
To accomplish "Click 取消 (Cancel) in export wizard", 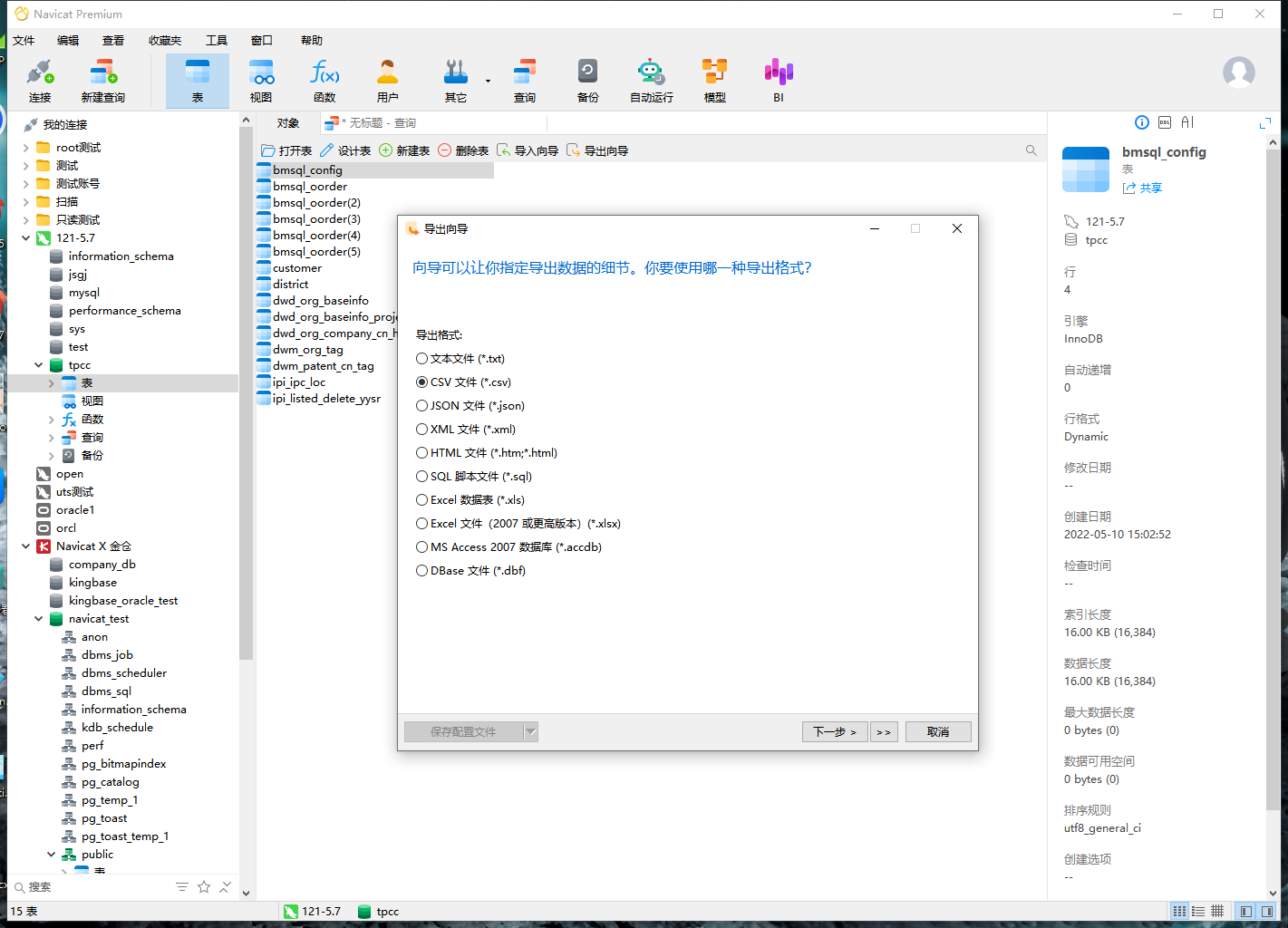I will tap(938, 731).
